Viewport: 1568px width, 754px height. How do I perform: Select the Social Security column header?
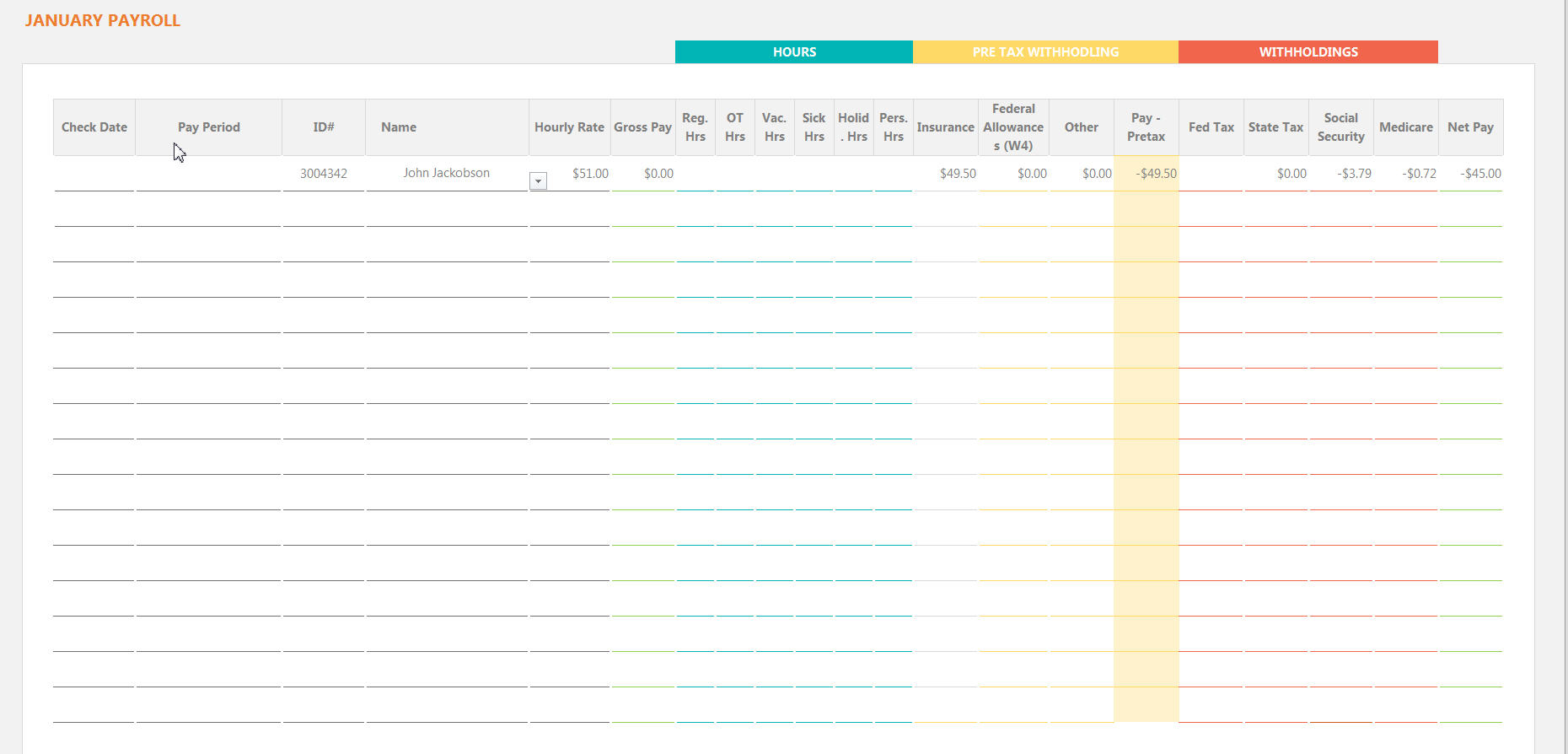(x=1340, y=127)
